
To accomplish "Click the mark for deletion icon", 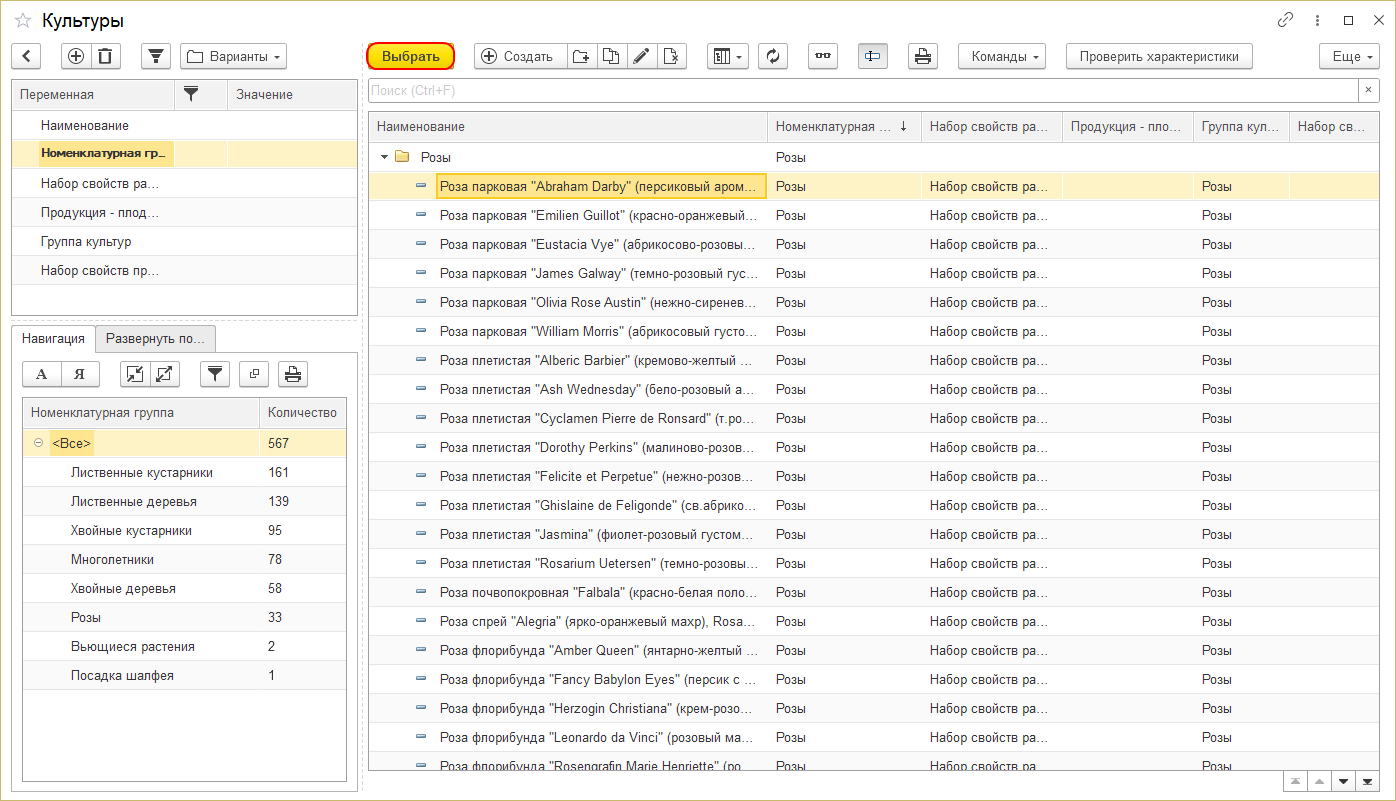I will pos(671,57).
